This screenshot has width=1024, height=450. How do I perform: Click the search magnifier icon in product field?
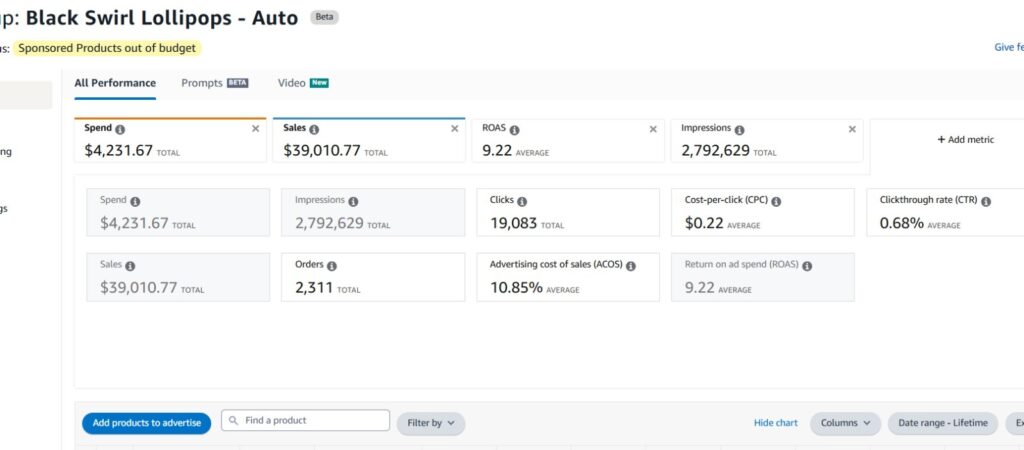(233, 421)
